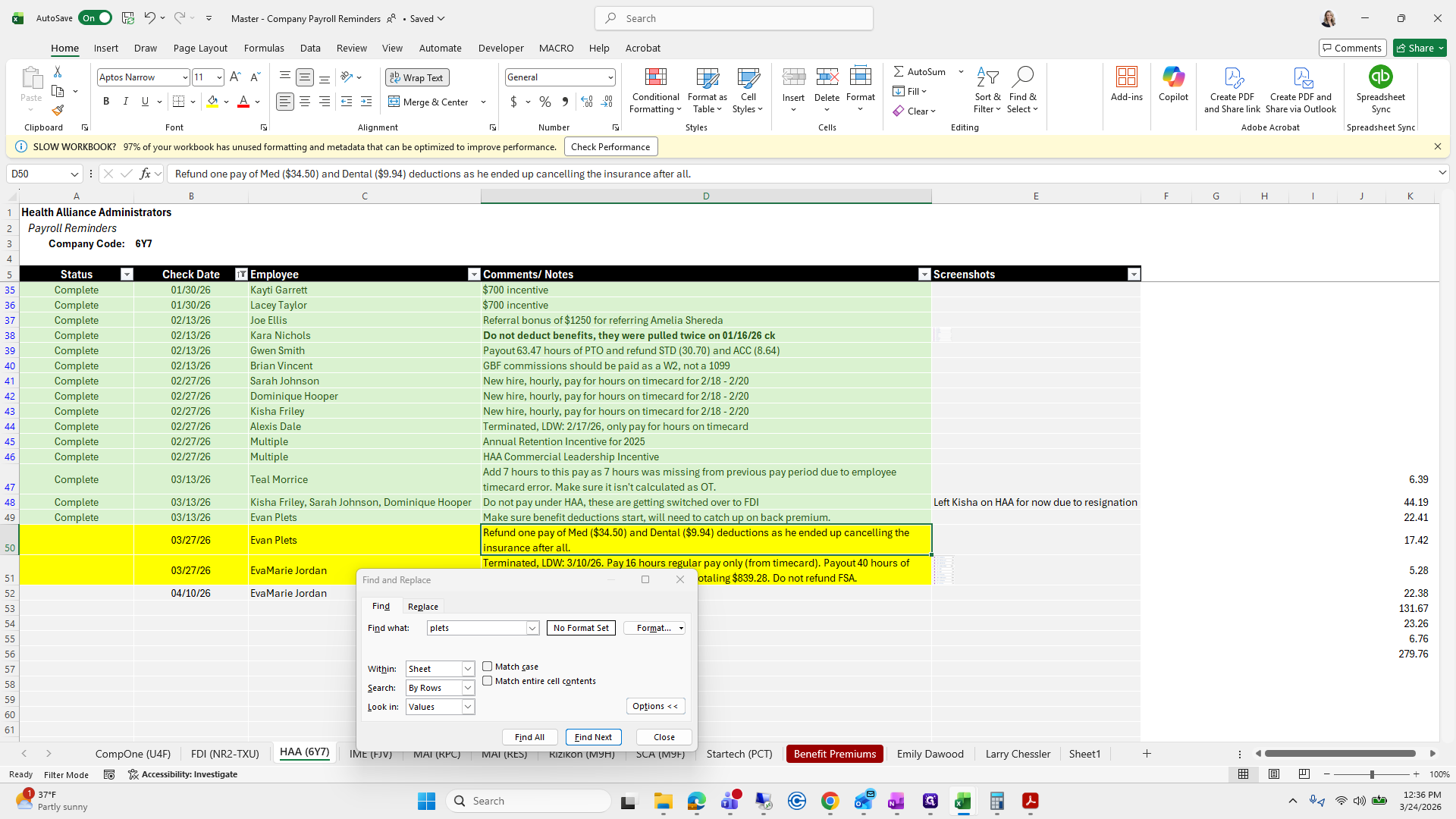Check Match entire cell contents option

coord(488,681)
